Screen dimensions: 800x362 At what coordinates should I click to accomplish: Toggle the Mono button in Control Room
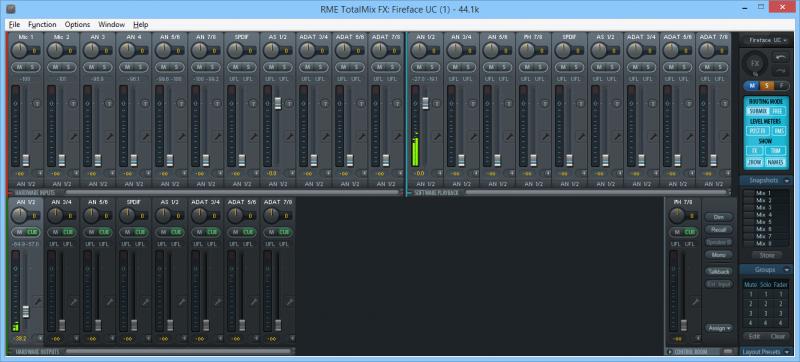point(718,254)
